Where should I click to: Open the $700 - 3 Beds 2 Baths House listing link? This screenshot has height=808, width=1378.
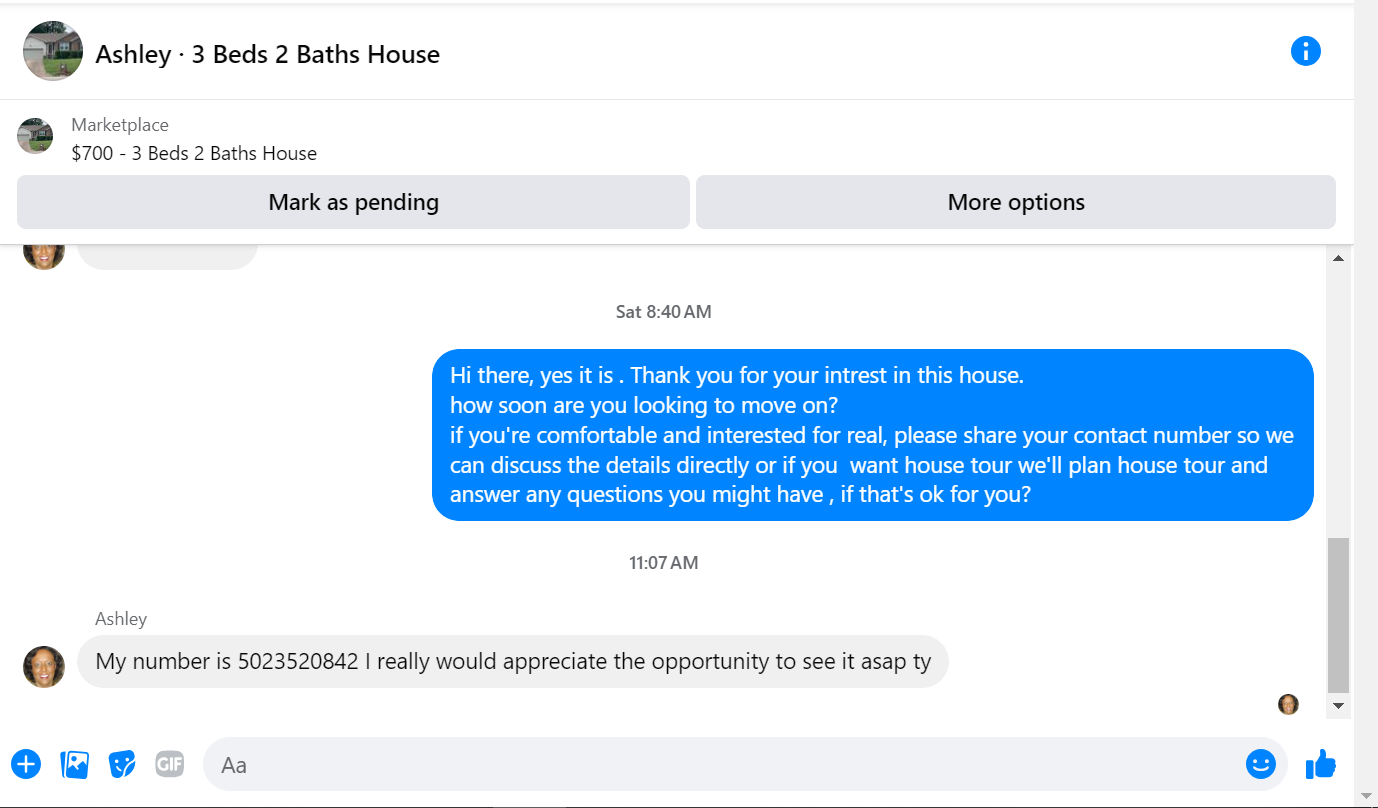click(194, 154)
